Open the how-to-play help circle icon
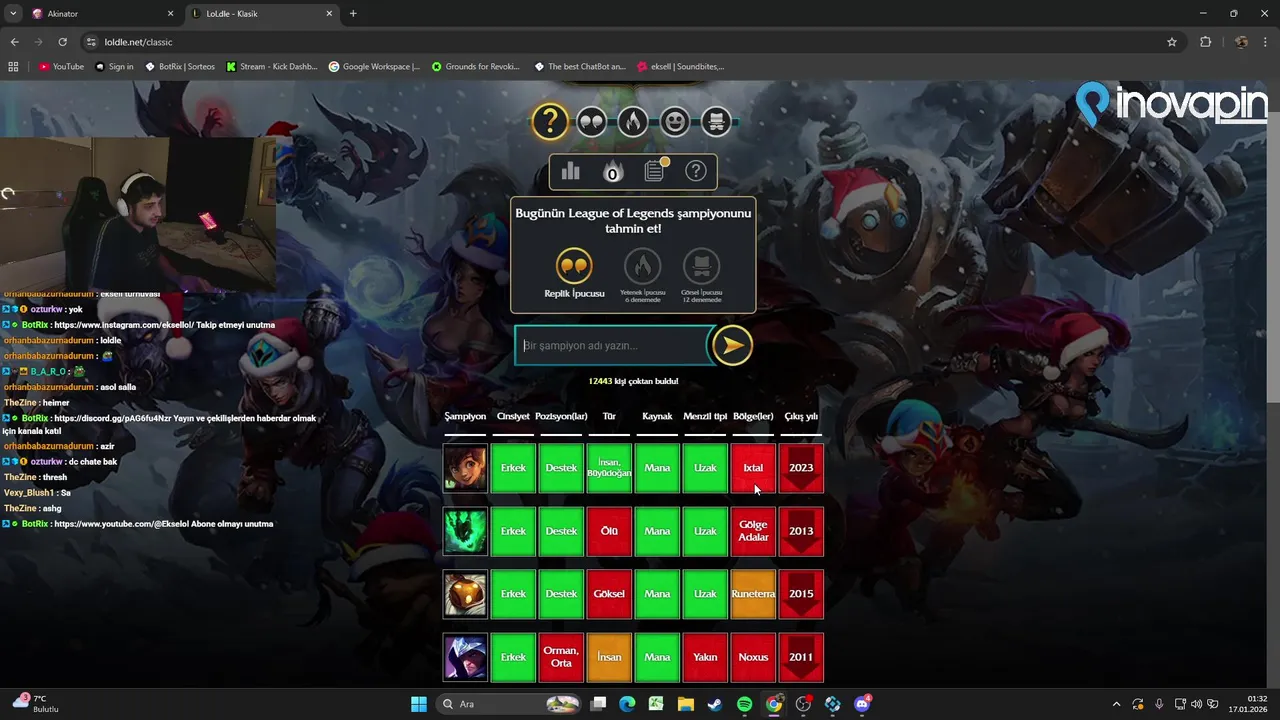Viewport: 1280px width, 720px height. coord(695,171)
